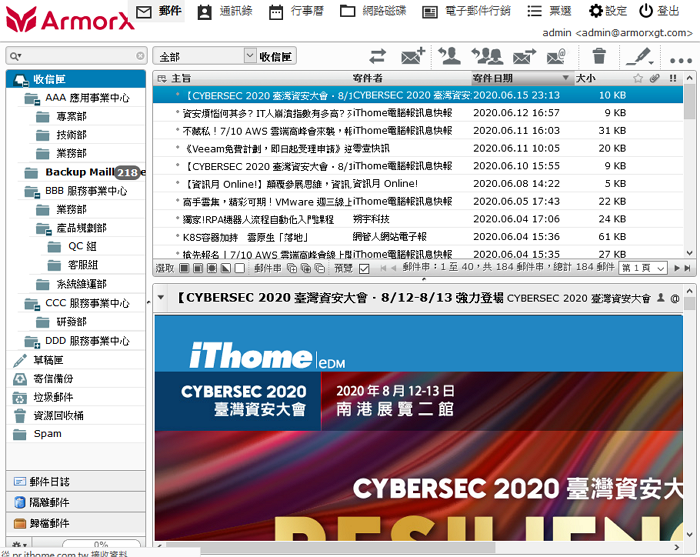Click the attachment paperclip column header
The width and height of the screenshot is (700, 557).
point(654,79)
